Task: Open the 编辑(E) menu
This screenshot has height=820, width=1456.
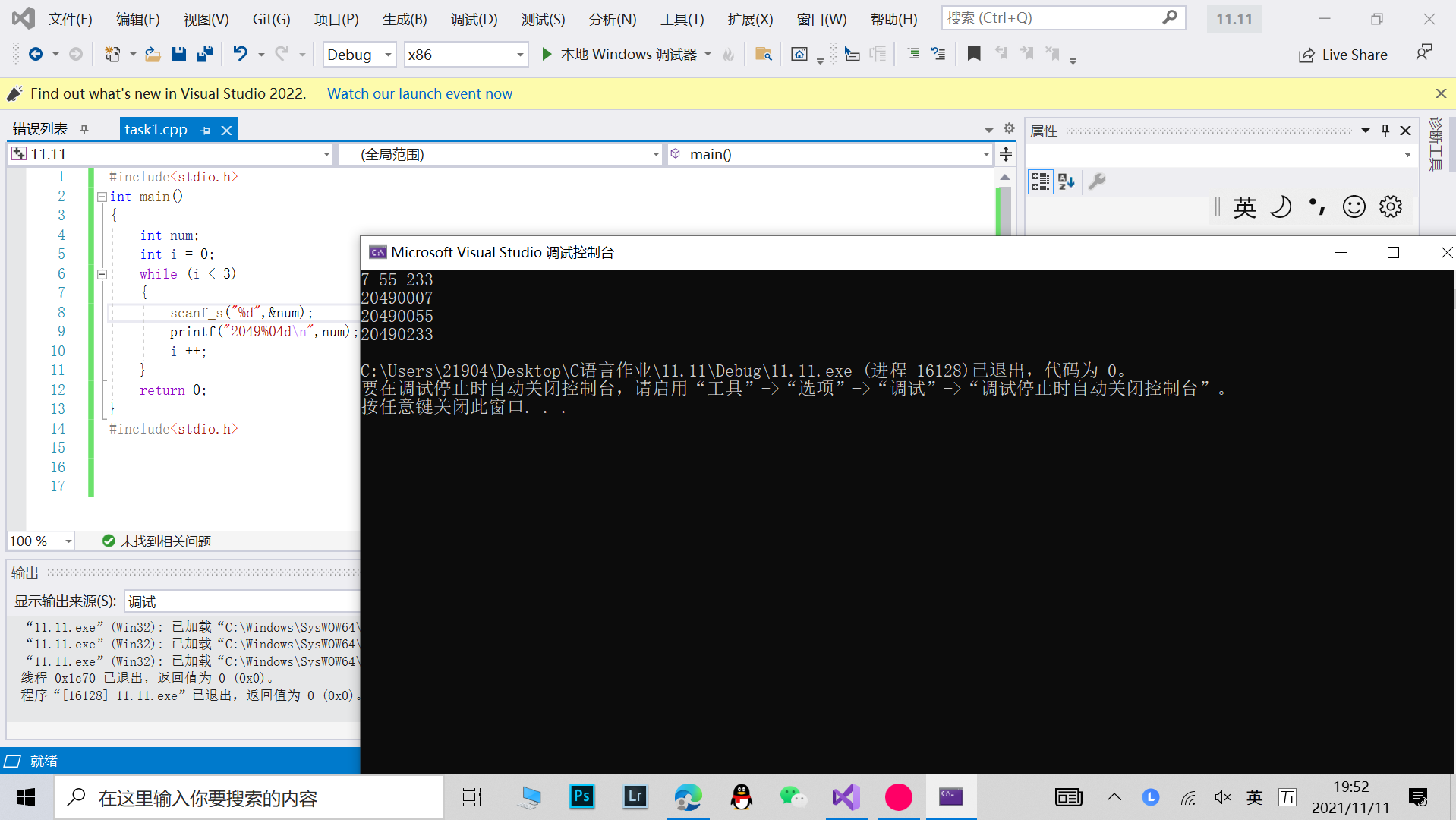Action: [x=138, y=19]
